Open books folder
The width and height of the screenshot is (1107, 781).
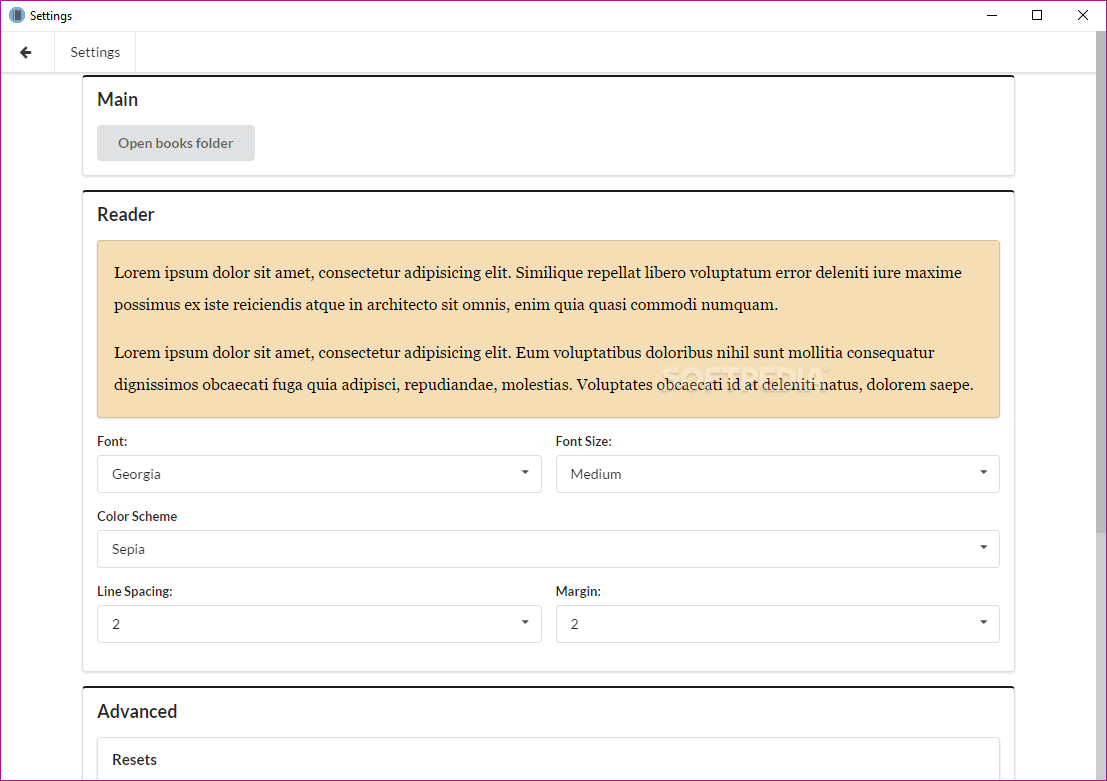point(176,143)
